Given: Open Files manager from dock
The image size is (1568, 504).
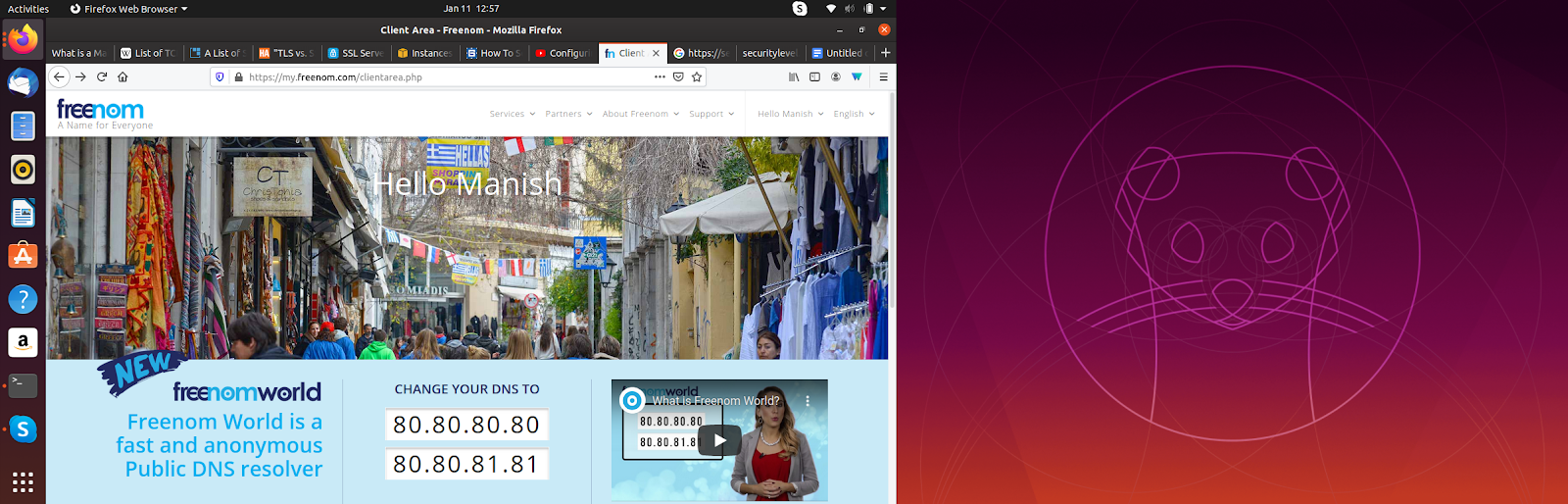Looking at the screenshot, I should [23, 126].
